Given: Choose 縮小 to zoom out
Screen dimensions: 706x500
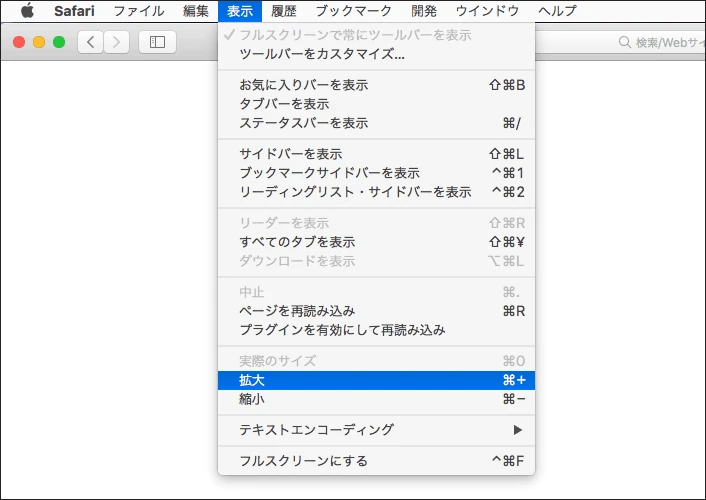Looking at the screenshot, I should (376, 399).
